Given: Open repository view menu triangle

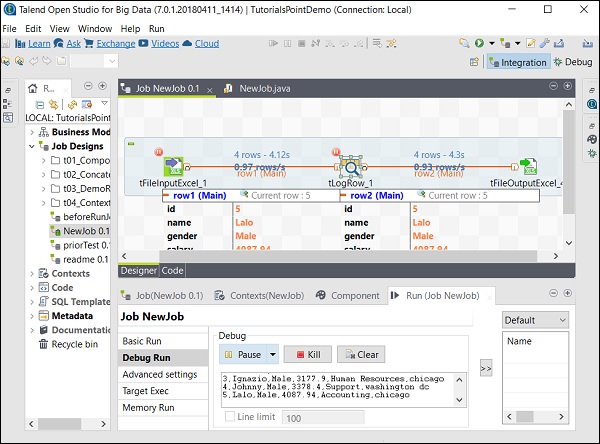Looking at the screenshot, I should click(x=104, y=103).
